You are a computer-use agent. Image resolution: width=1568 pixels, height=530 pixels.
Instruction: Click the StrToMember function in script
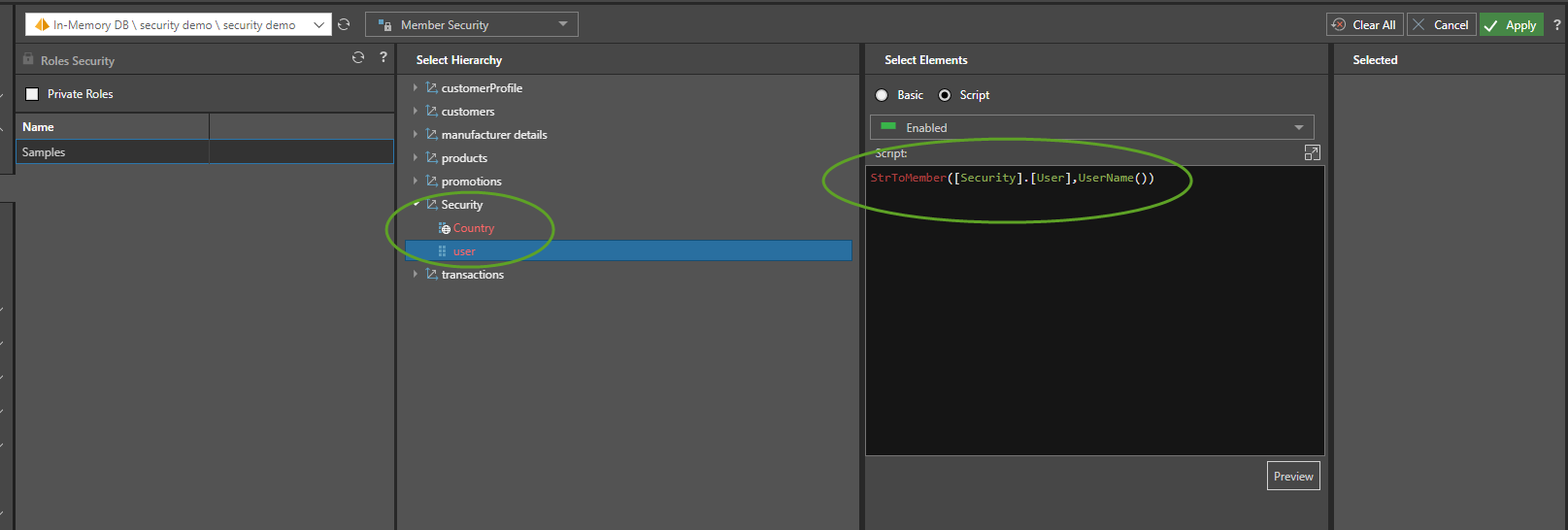pos(909,178)
